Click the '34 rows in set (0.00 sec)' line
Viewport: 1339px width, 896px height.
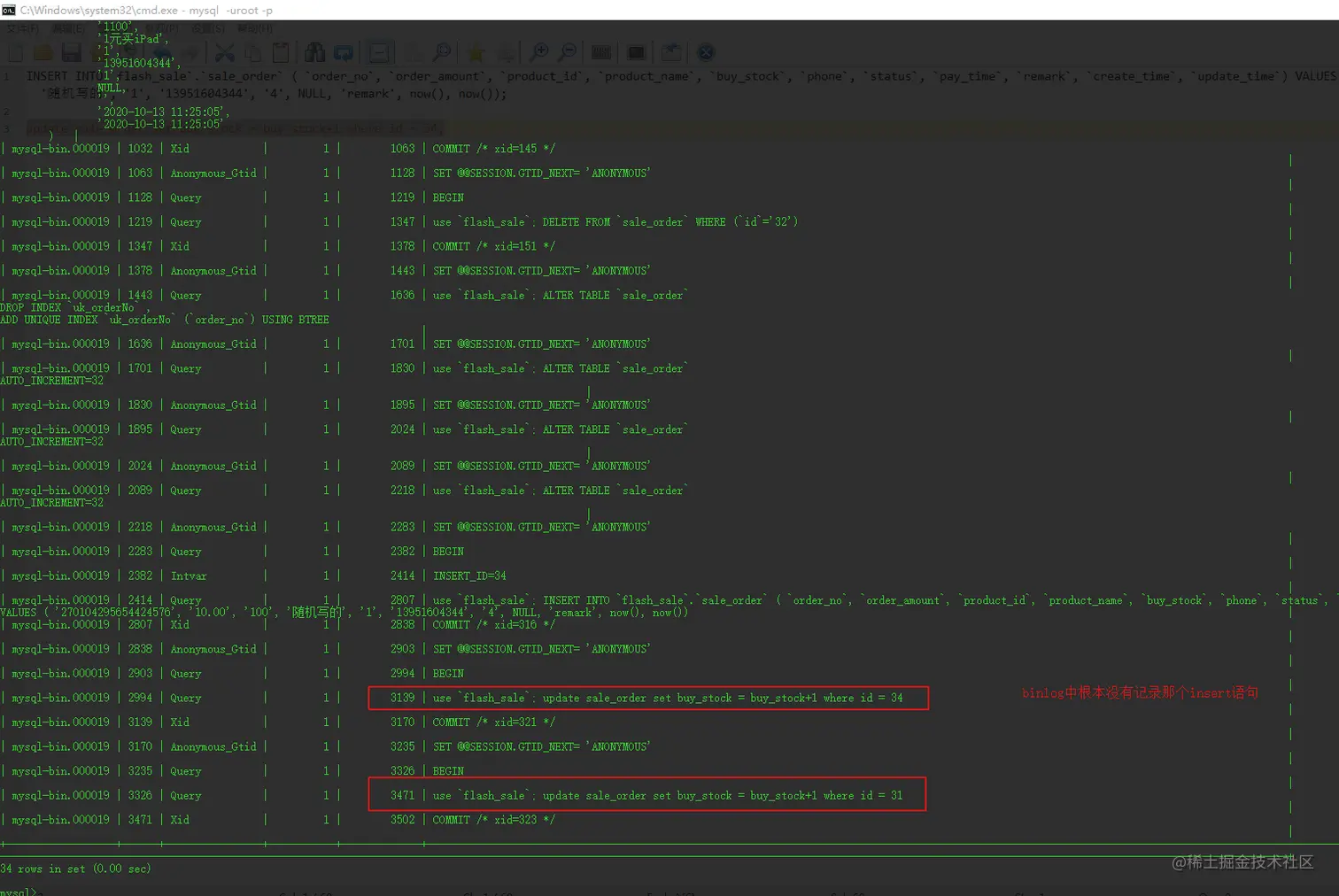coord(75,869)
